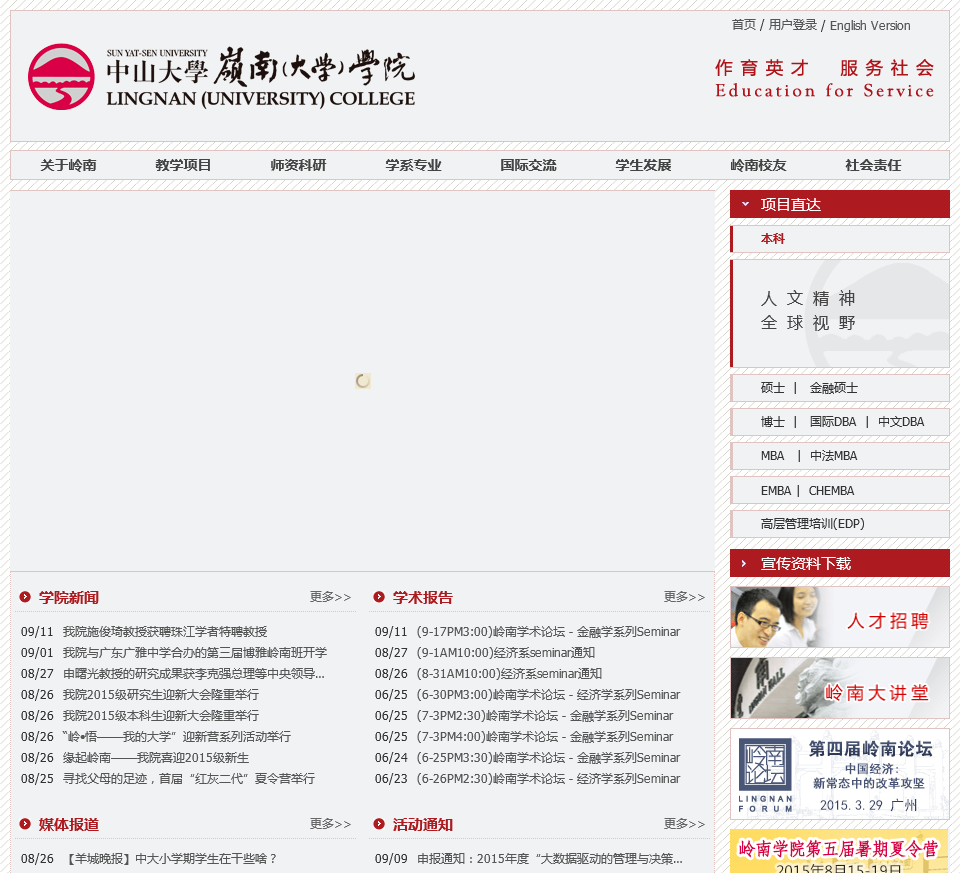This screenshot has height=873, width=960.
Task: Click the loading spinner in the banner area
Action: [362, 381]
